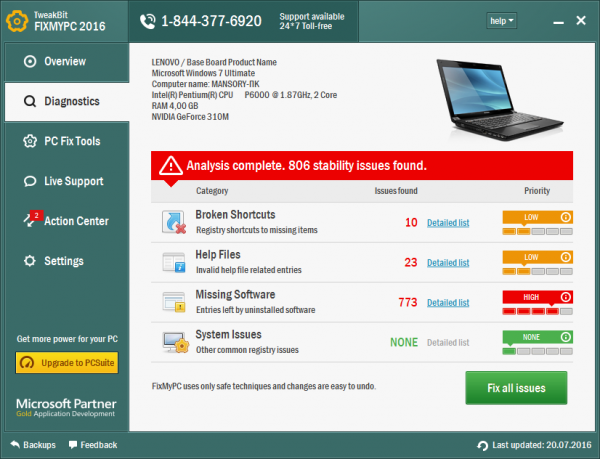The image size is (600, 459).
Task: Open Live Support section
Action: click(67, 181)
